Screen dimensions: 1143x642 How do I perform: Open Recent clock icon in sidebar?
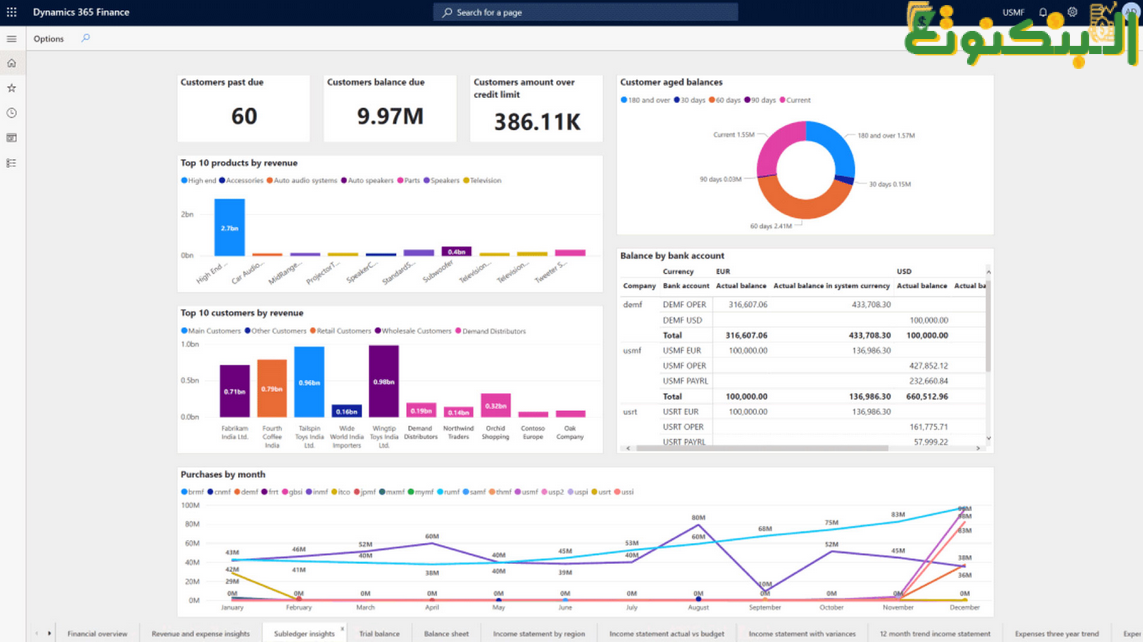coord(12,113)
